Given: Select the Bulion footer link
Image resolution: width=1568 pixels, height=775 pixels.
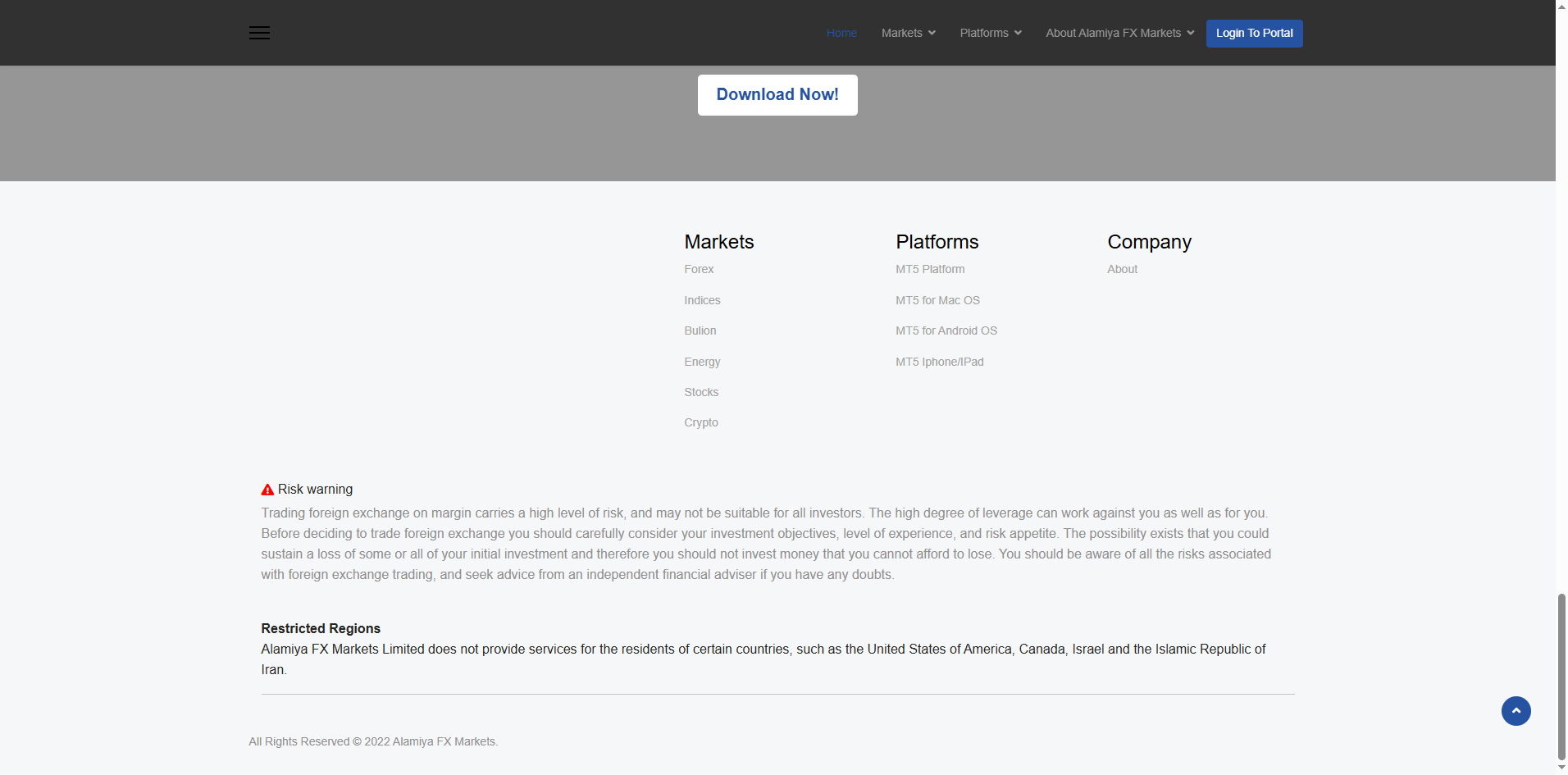Looking at the screenshot, I should pos(700,331).
